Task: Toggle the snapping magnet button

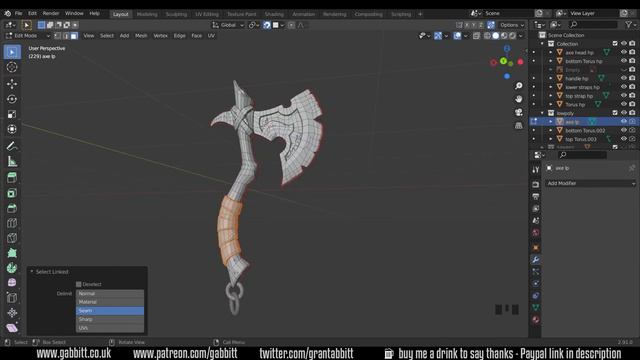Action: point(267,25)
